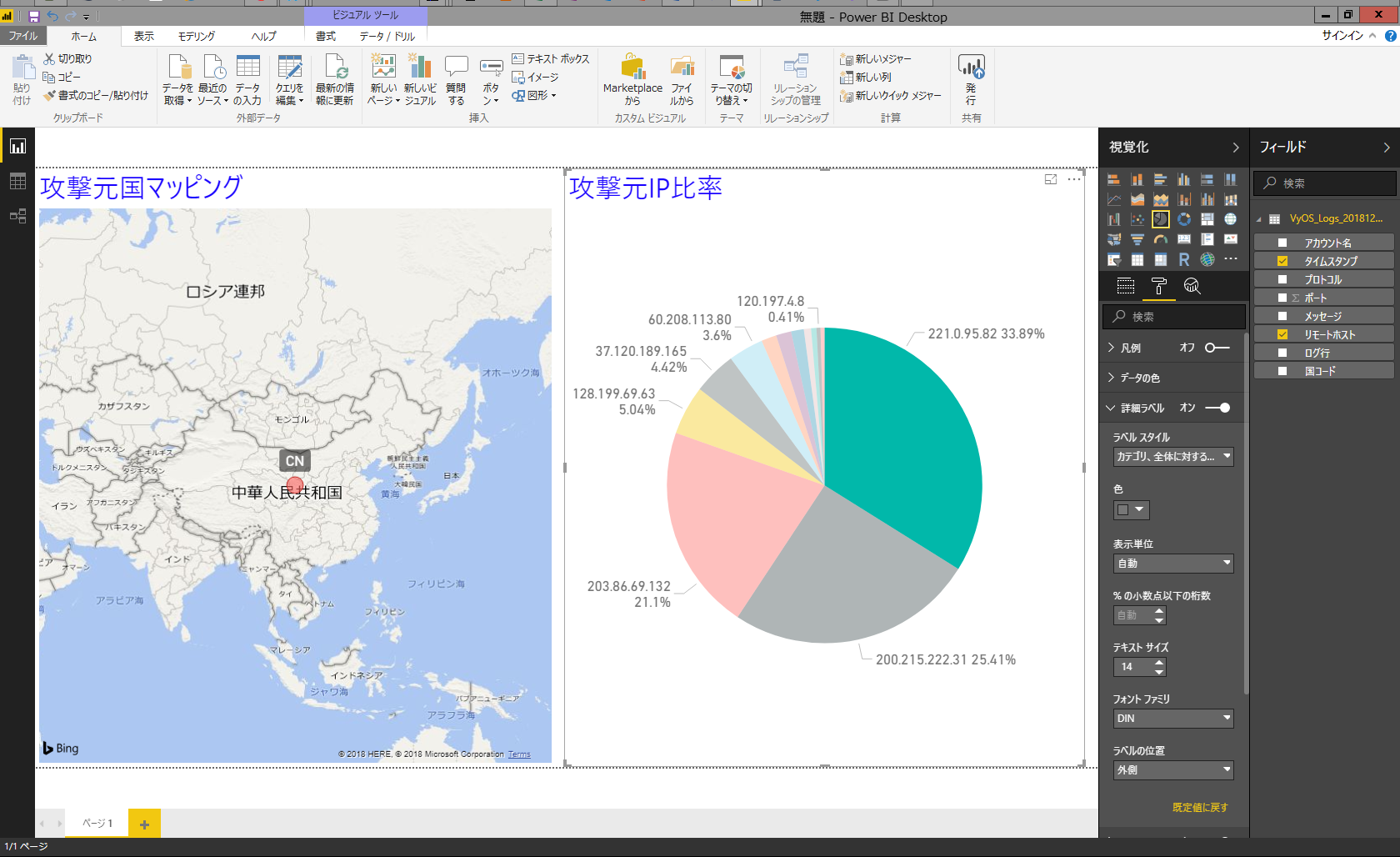
Task: Click the format search field
Action: (1174, 317)
